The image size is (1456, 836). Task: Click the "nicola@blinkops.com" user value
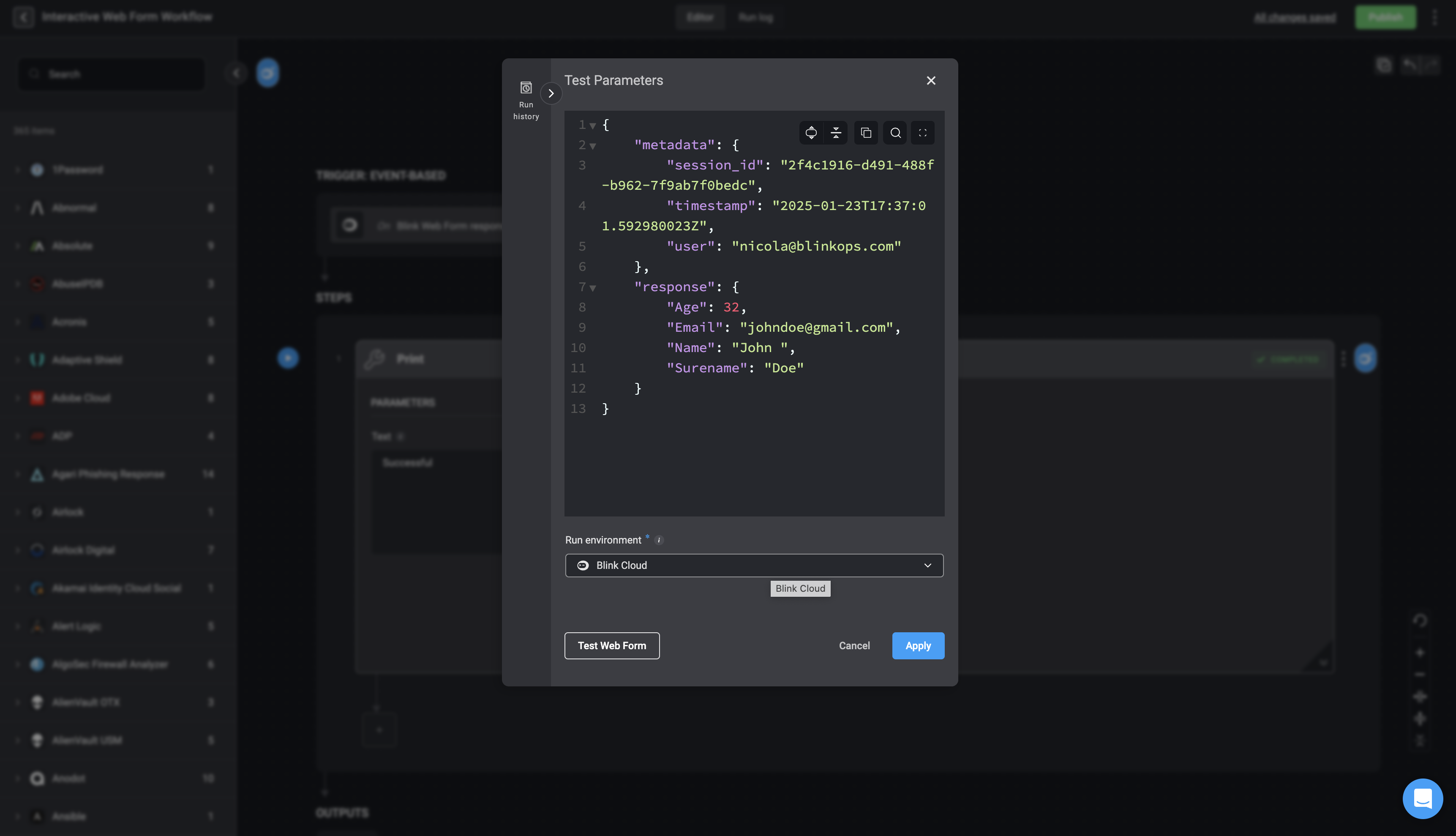click(x=816, y=246)
